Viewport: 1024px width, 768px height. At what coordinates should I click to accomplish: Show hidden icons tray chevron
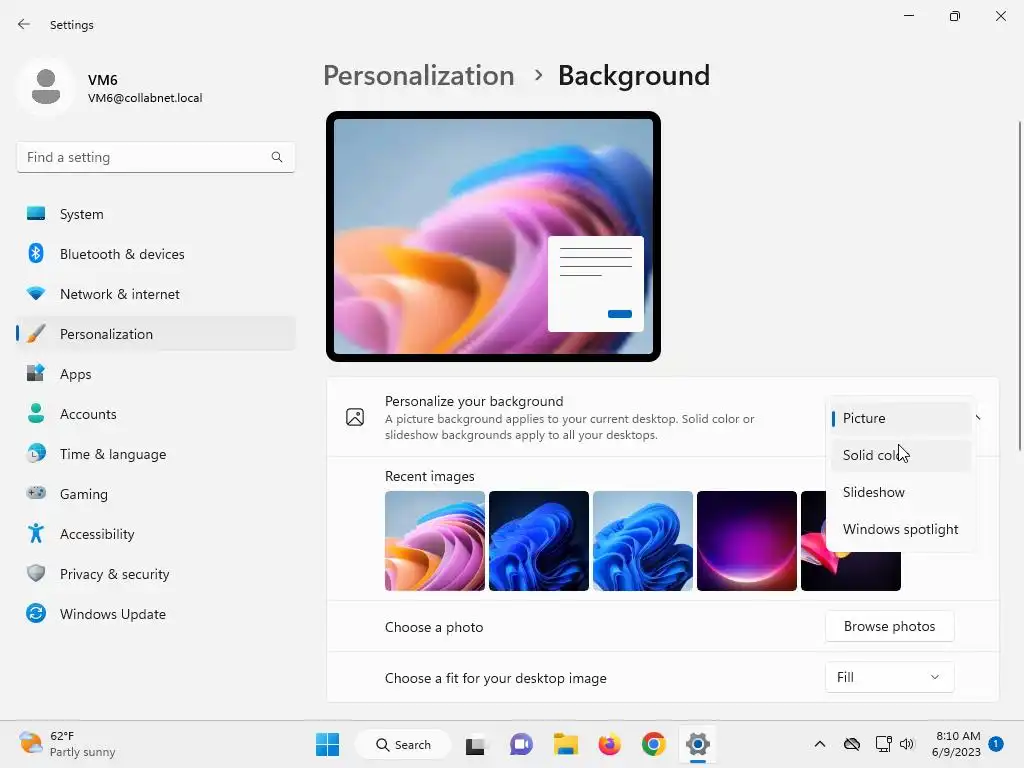coord(820,744)
